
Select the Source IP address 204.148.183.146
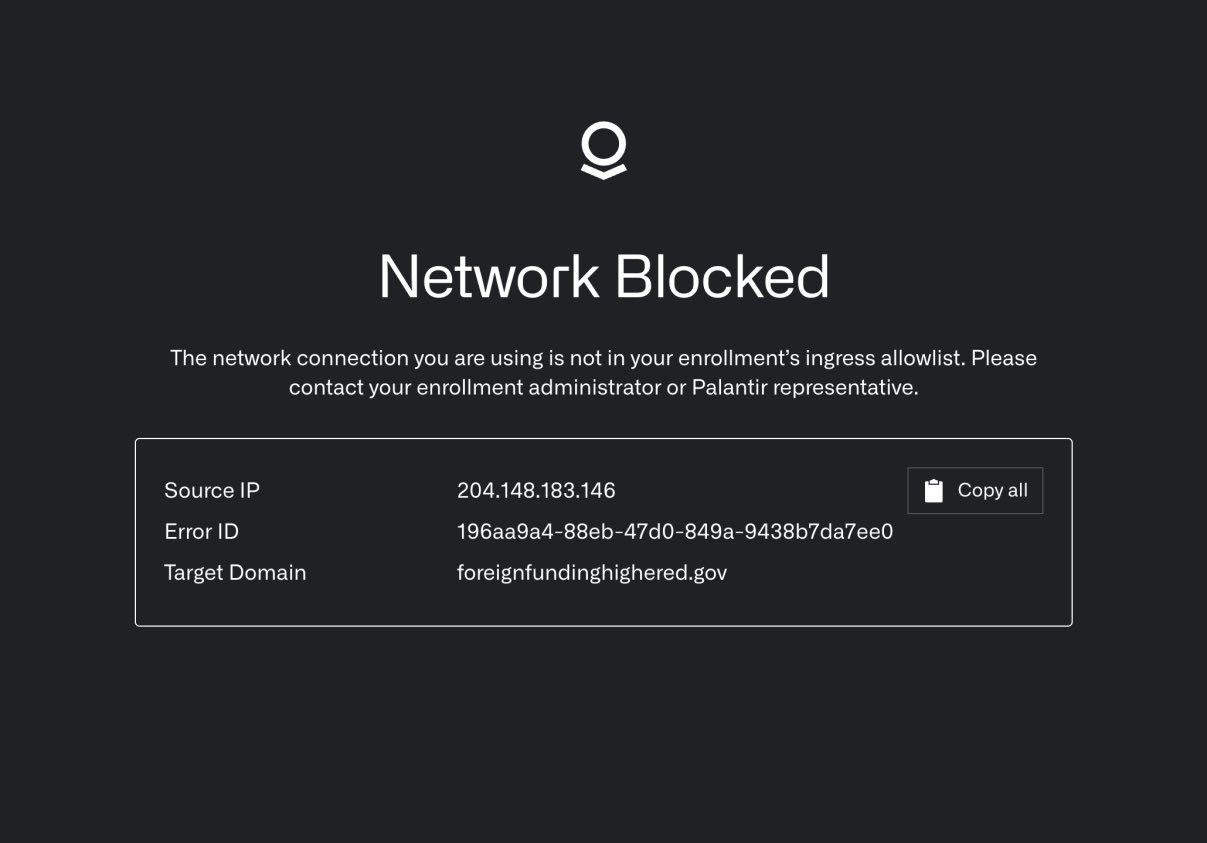(x=536, y=490)
